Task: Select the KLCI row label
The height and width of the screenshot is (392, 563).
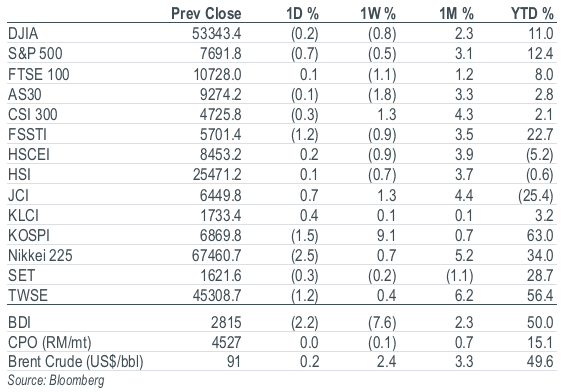Action: tap(23, 215)
